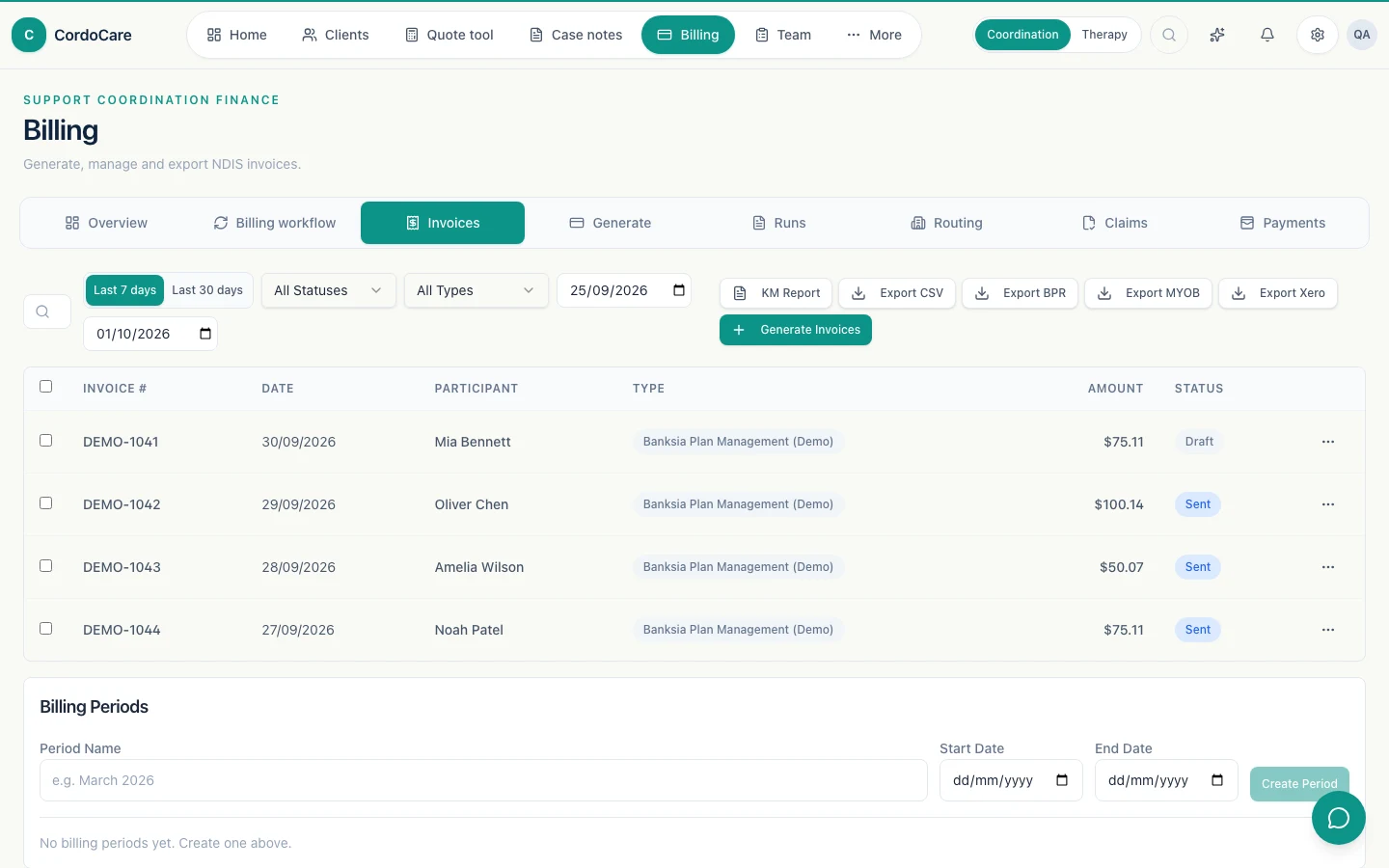
Task: Expand the All Statuses dropdown
Action: pyautogui.click(x=328, y=290)
